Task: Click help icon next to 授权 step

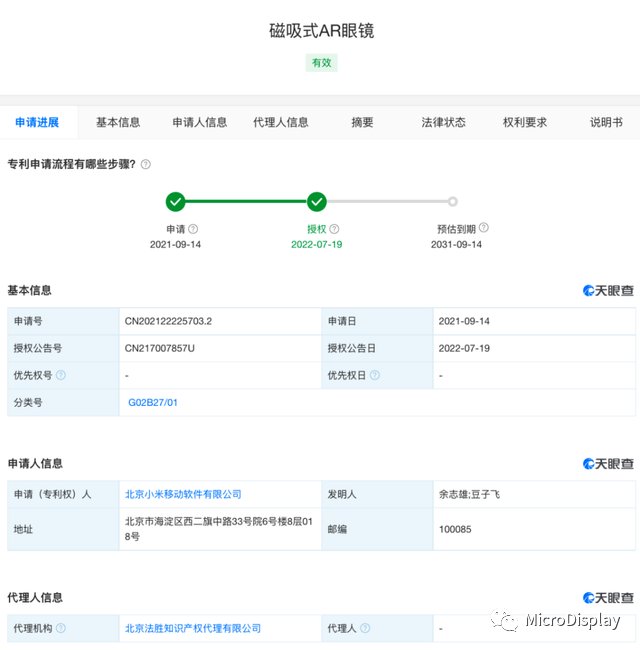Action: coord(334,229)
